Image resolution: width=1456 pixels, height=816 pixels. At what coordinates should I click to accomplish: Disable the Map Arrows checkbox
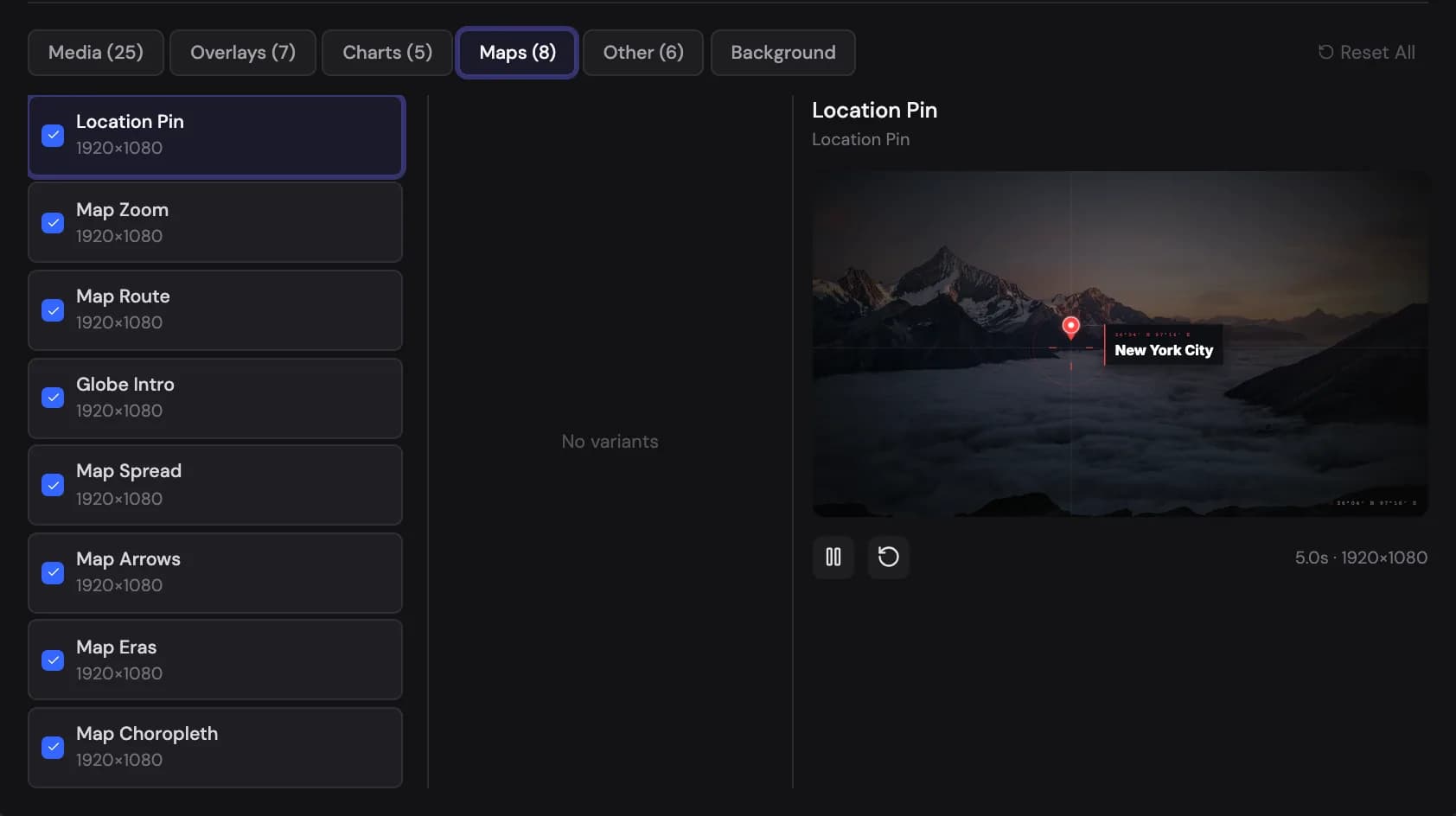click(x=53, y=573)
